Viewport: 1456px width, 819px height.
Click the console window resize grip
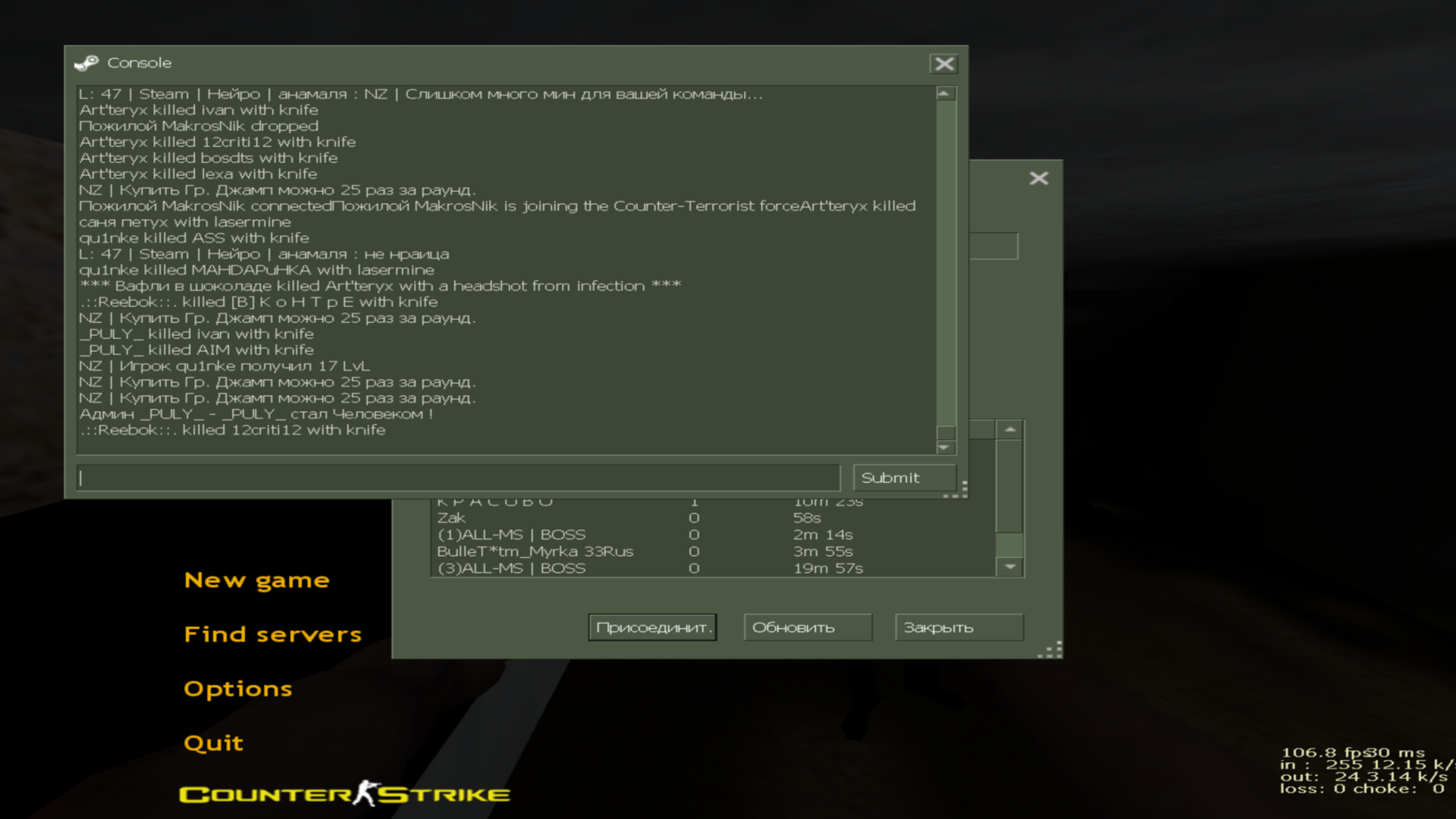[959, 491]
